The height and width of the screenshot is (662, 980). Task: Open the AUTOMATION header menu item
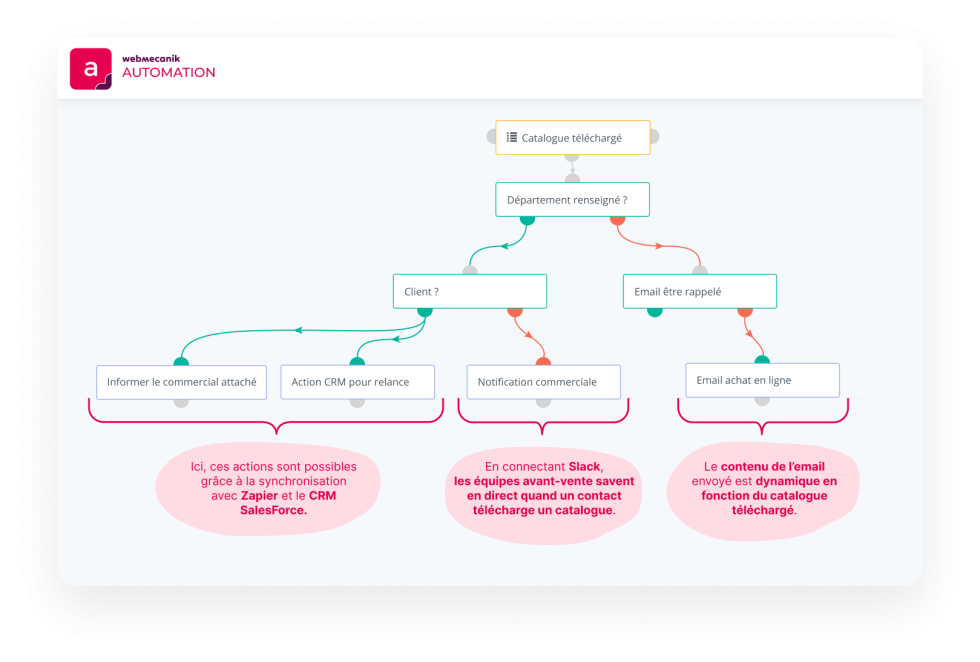(168, 73)
